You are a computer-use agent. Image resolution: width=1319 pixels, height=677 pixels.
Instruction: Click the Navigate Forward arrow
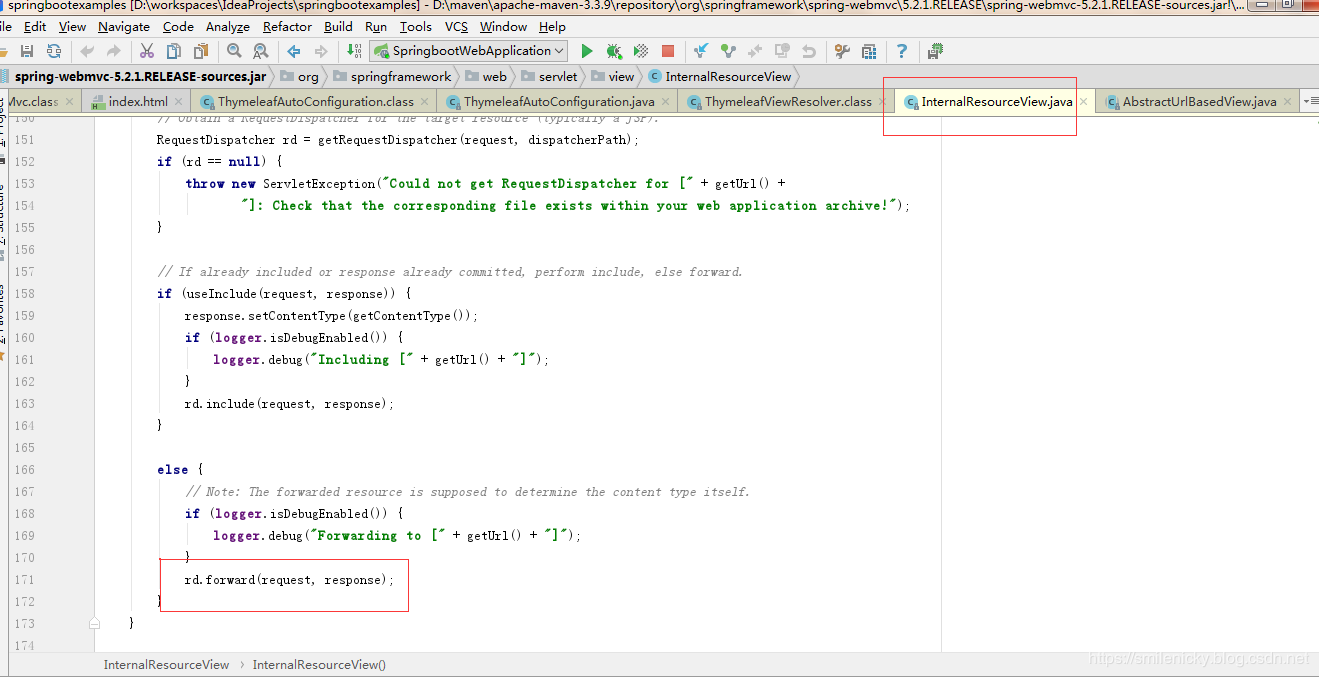321,51
